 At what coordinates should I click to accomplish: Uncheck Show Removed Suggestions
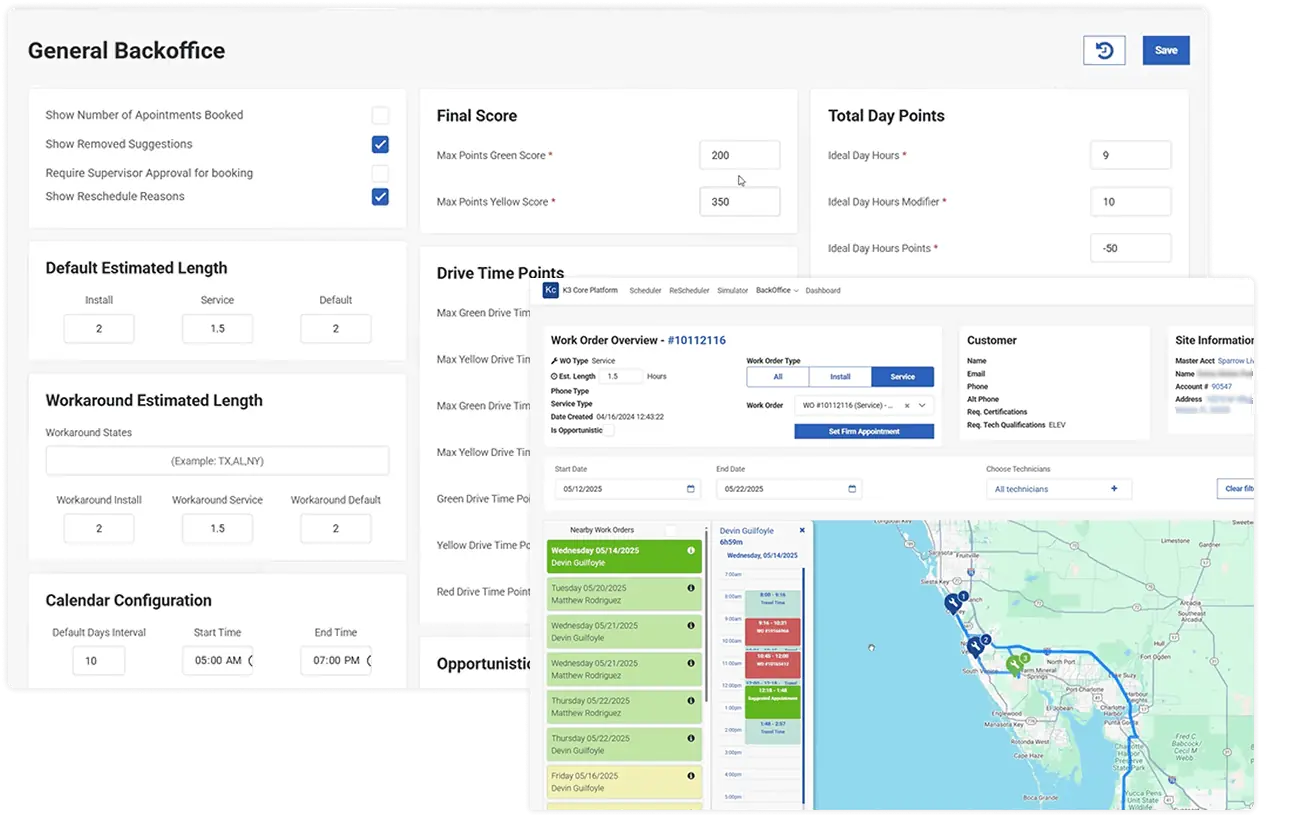(x=380, y=144)
